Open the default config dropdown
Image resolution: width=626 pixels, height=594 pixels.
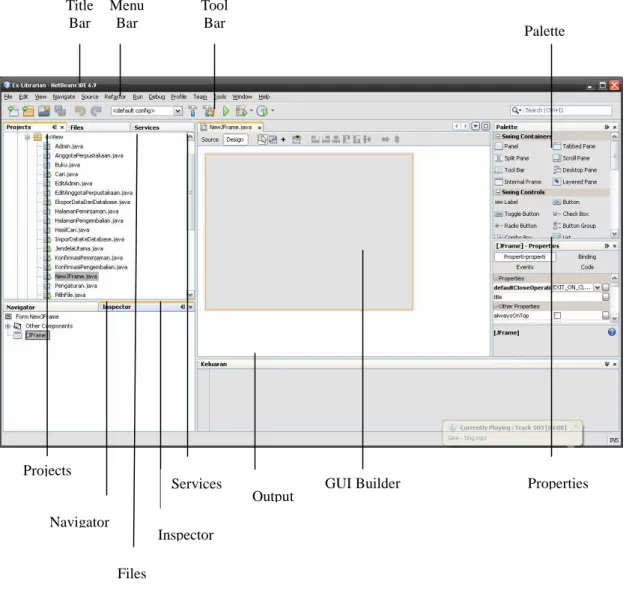(178, 111)
